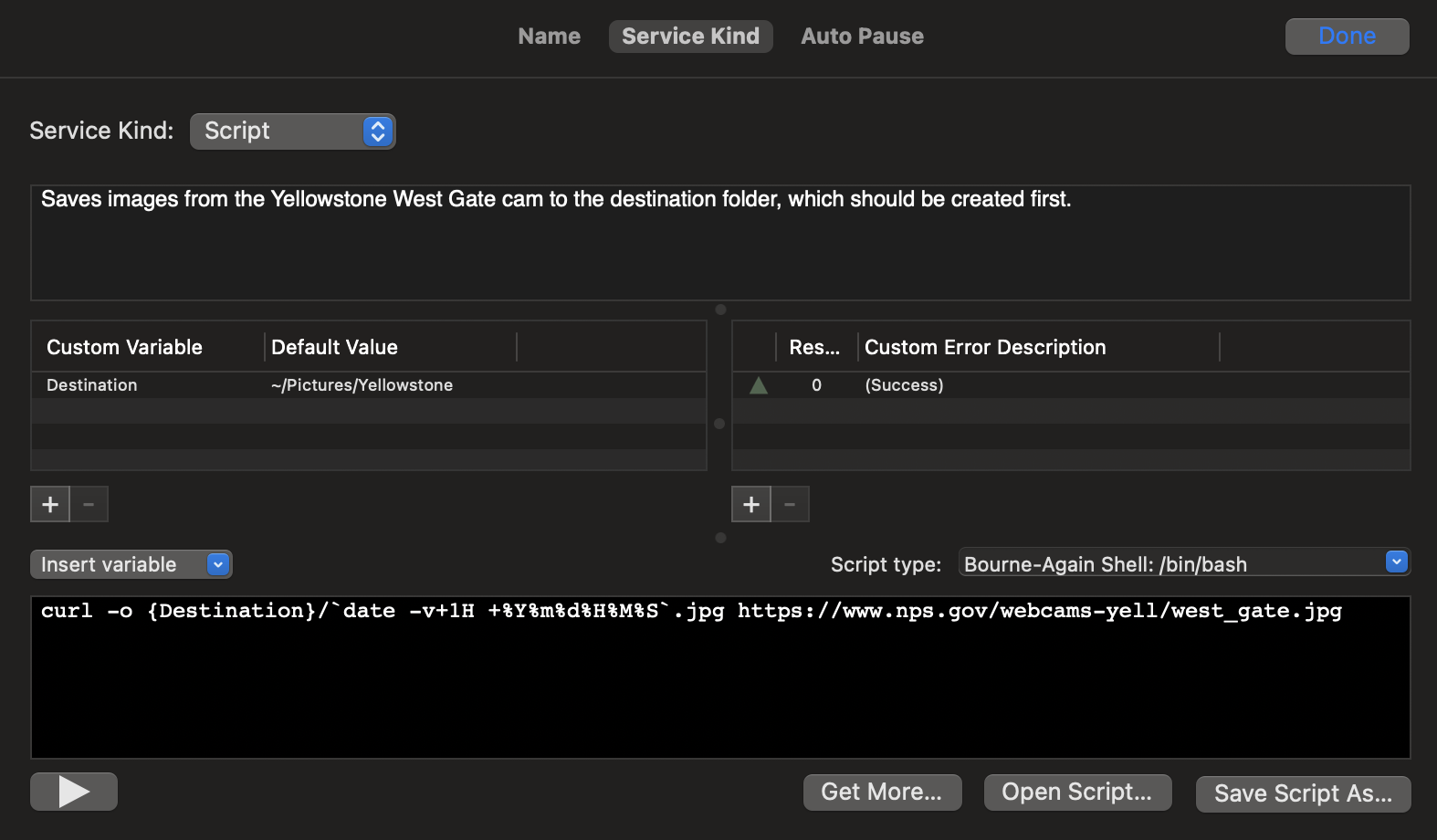Image resolution: width=1437 pixels, height=840 pixels.
Task: Open the Service Kind Script dropdown
Action: 292,131
